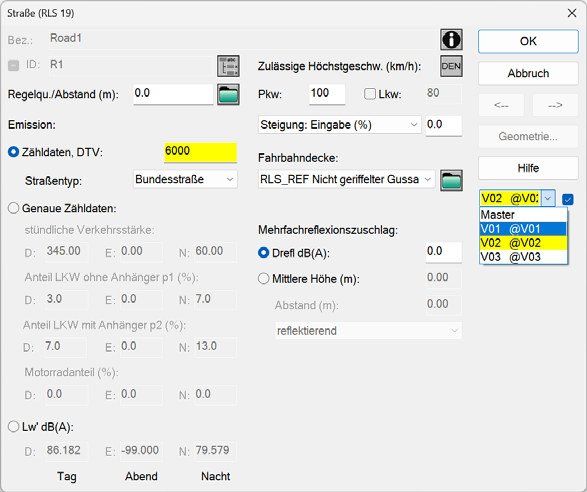The image size is (587, 492).
Task: Expand the Straßentyp Bundesstraße dropdown
Action: click(185, 179)
